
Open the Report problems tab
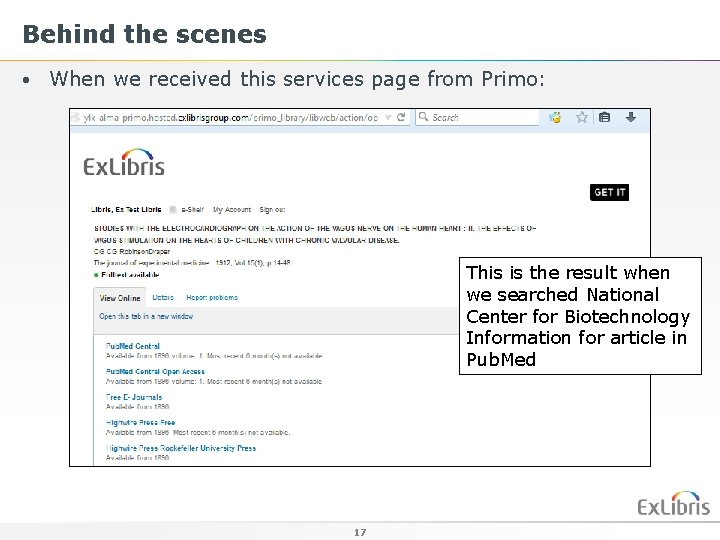(x=212, y=298)
